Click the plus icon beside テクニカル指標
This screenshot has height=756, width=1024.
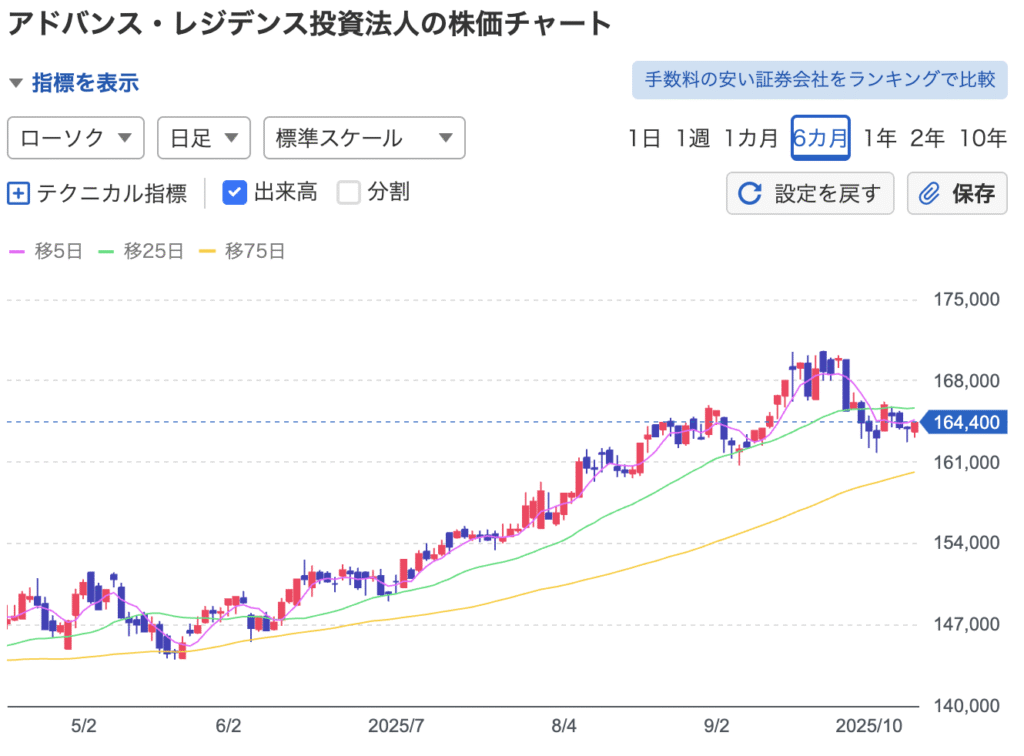pyautogui.click(x=19, y=193)
